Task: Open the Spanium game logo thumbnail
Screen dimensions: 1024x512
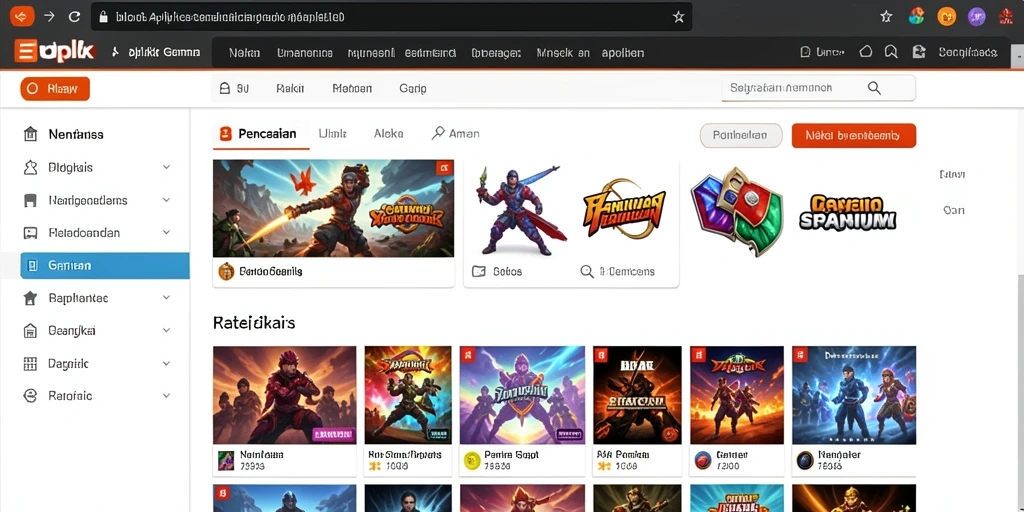Action: [848, 213]
